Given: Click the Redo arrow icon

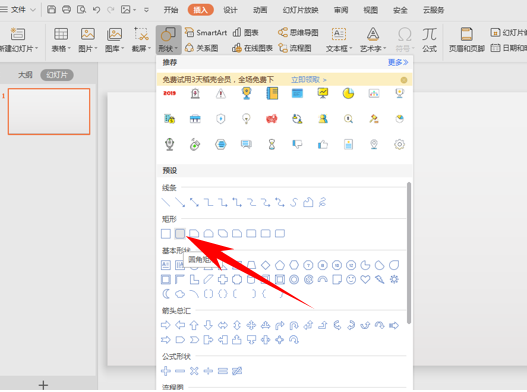Looking at the screenshot, I should (x=111, y=10).
